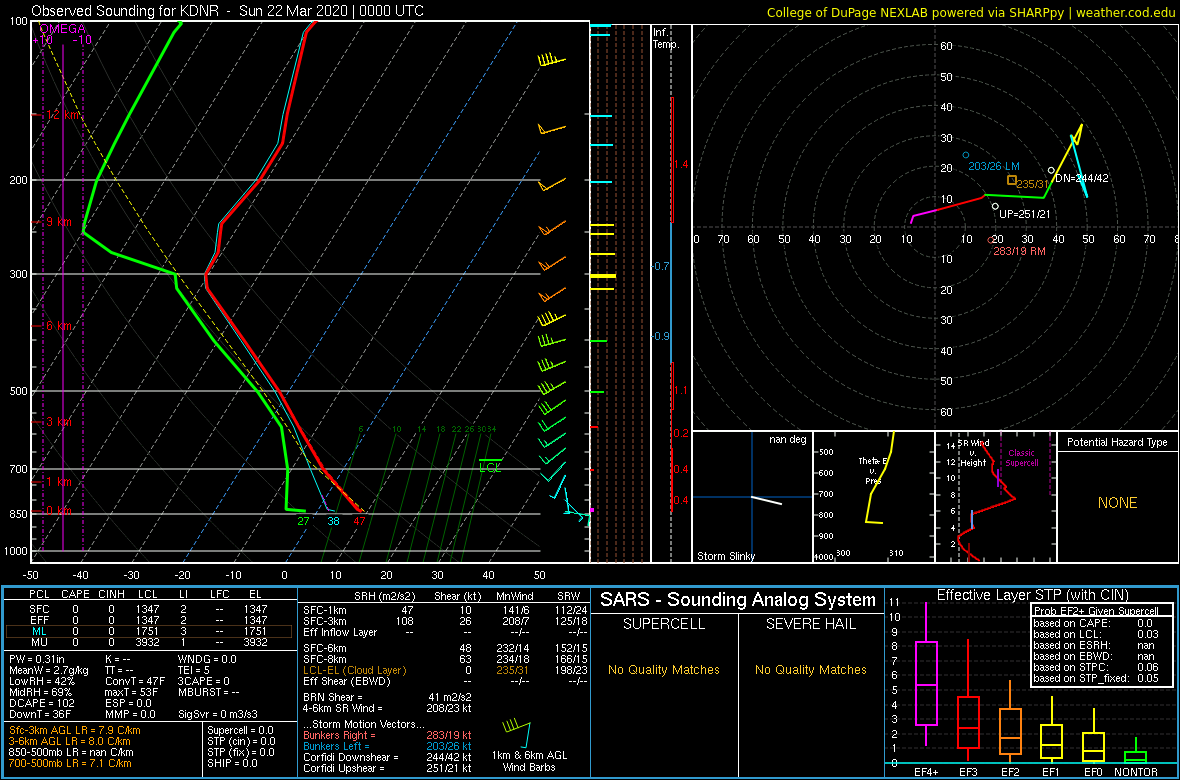This screenshot has width=1180, height=780.
Task: Click the green LCL marker on skew-T
Action: pos(490,467)
